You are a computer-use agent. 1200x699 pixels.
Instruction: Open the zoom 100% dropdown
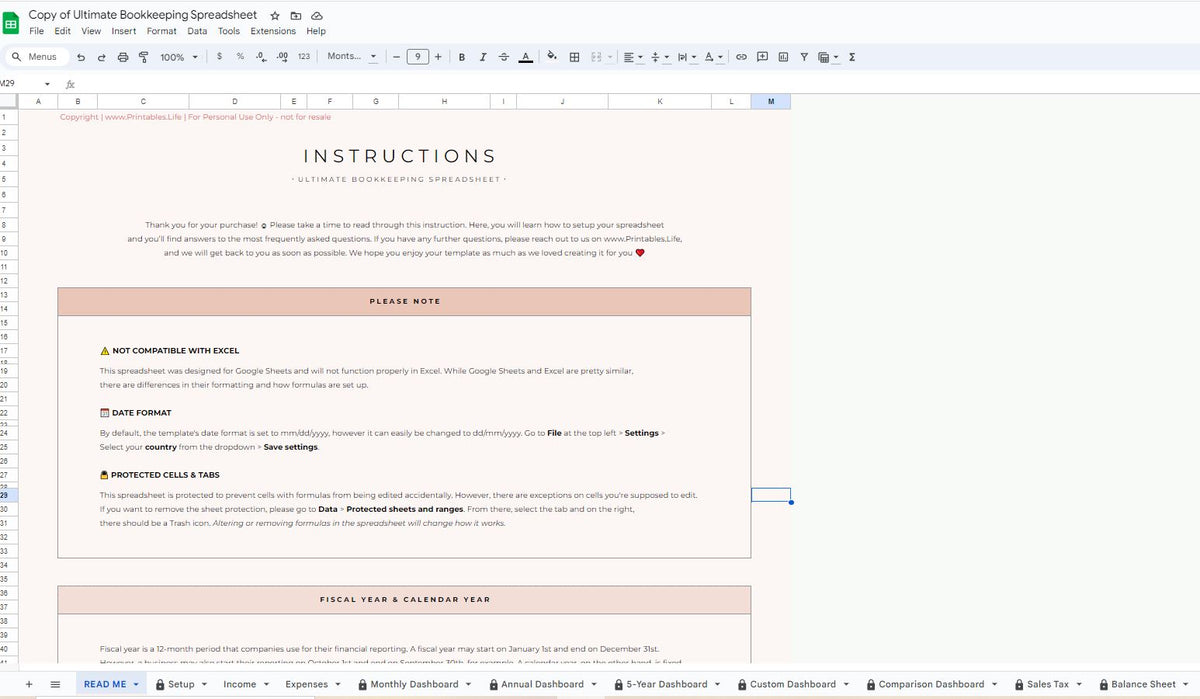(179, 57)
